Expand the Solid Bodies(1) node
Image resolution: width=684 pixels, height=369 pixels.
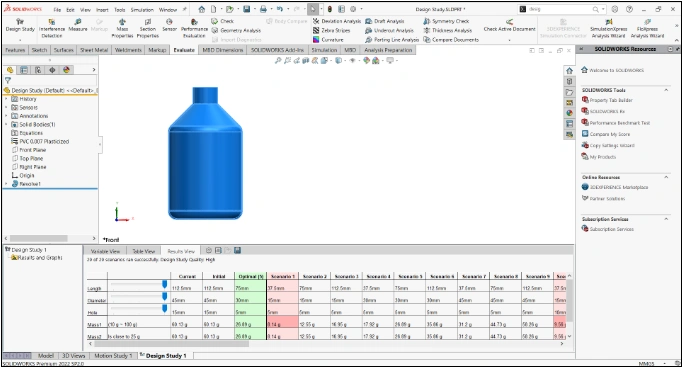point(6,124)
